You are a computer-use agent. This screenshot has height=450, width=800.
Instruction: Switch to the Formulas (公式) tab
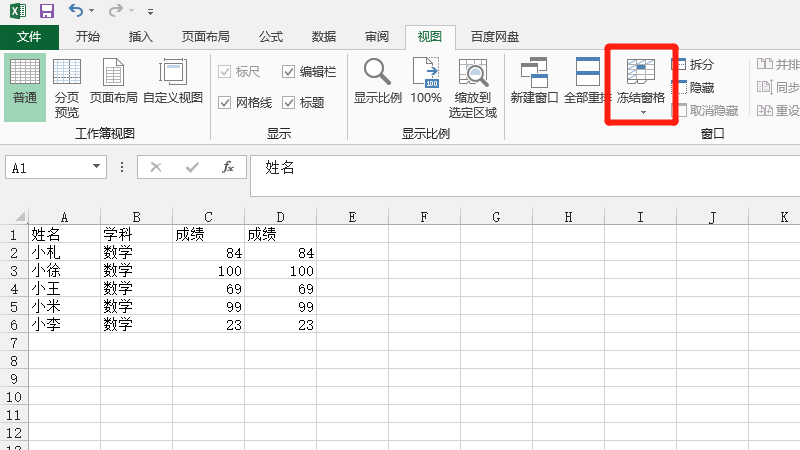coord(271,37)
